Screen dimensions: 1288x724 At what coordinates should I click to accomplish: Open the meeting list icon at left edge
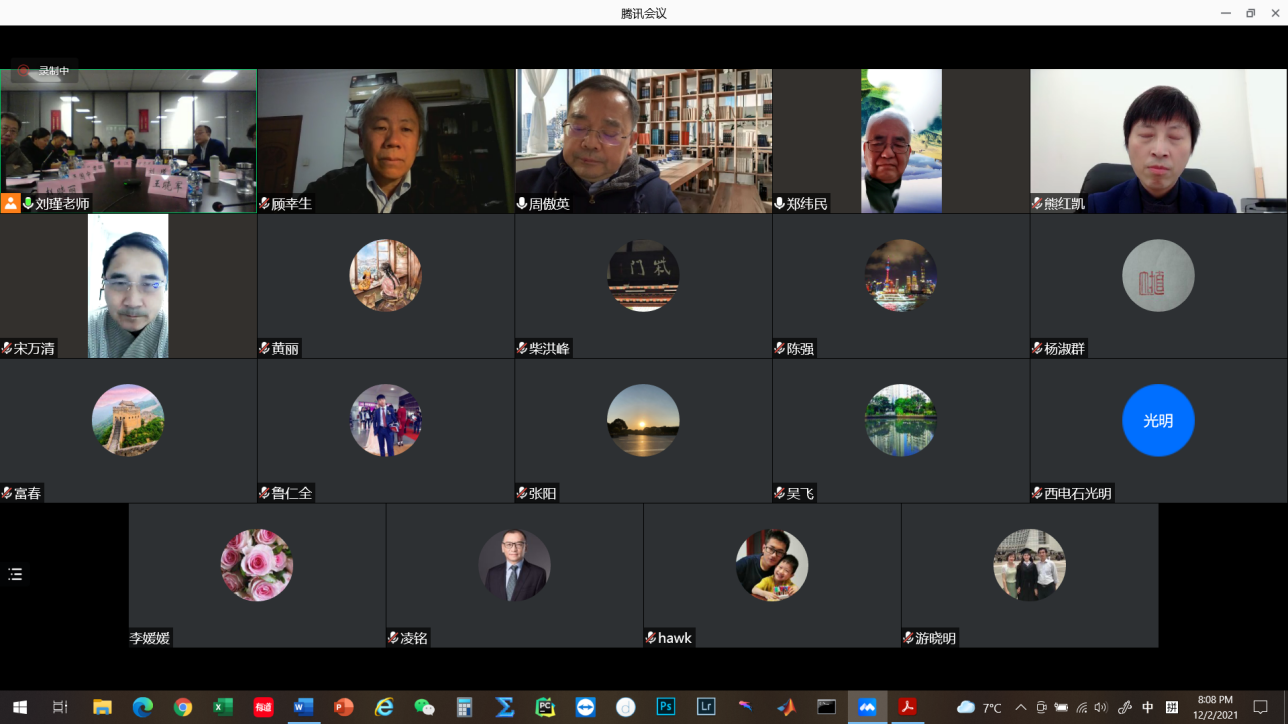(x=15, y=574)
